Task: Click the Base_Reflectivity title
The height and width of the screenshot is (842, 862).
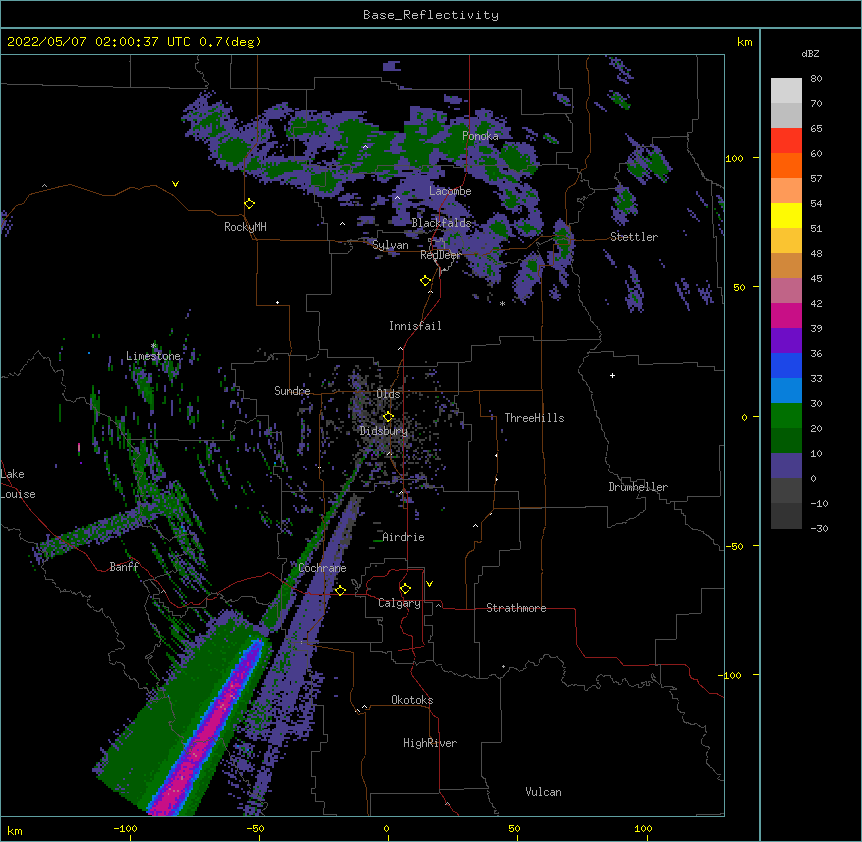Action: 431,15
